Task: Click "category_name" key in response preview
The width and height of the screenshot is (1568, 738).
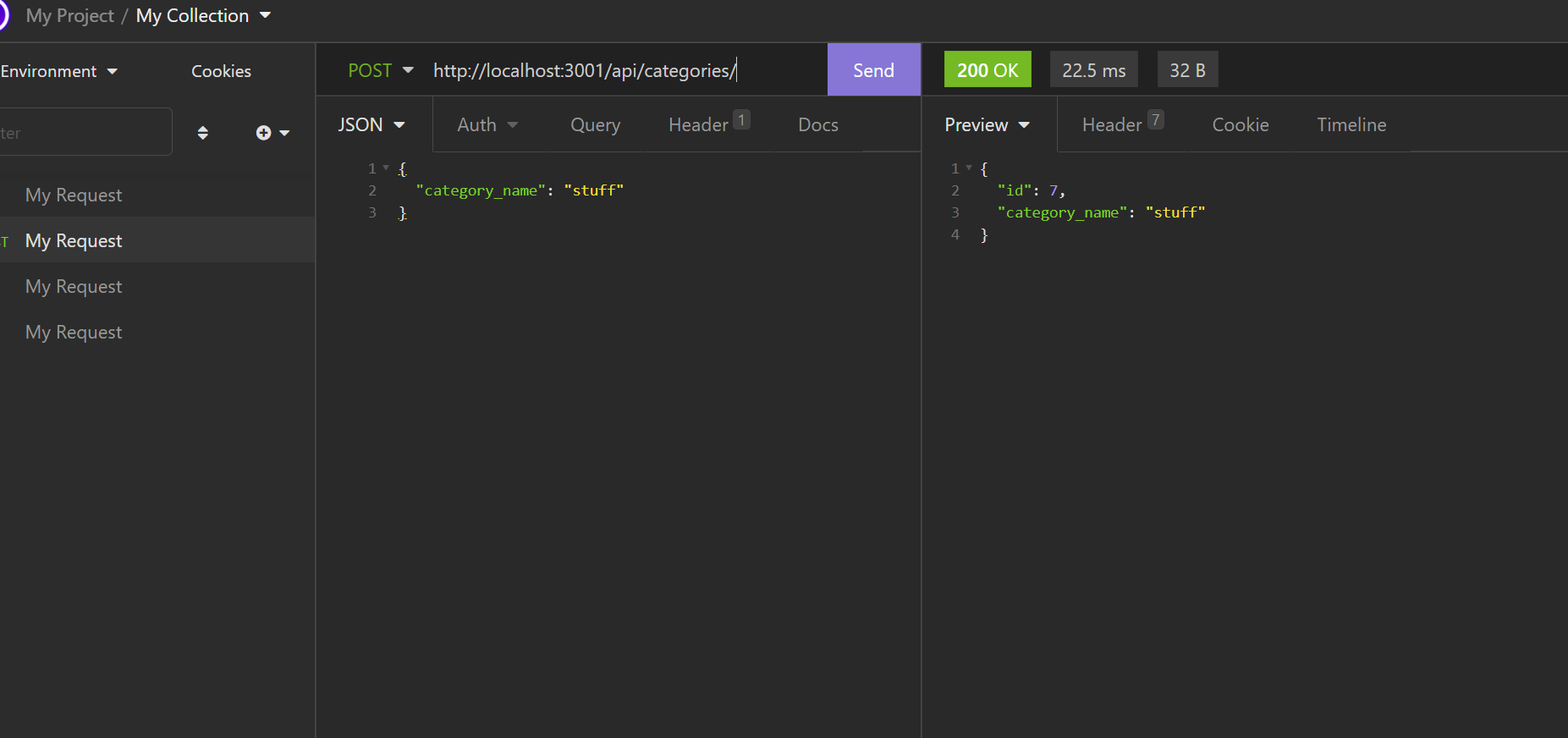Action: (1062, 212)
